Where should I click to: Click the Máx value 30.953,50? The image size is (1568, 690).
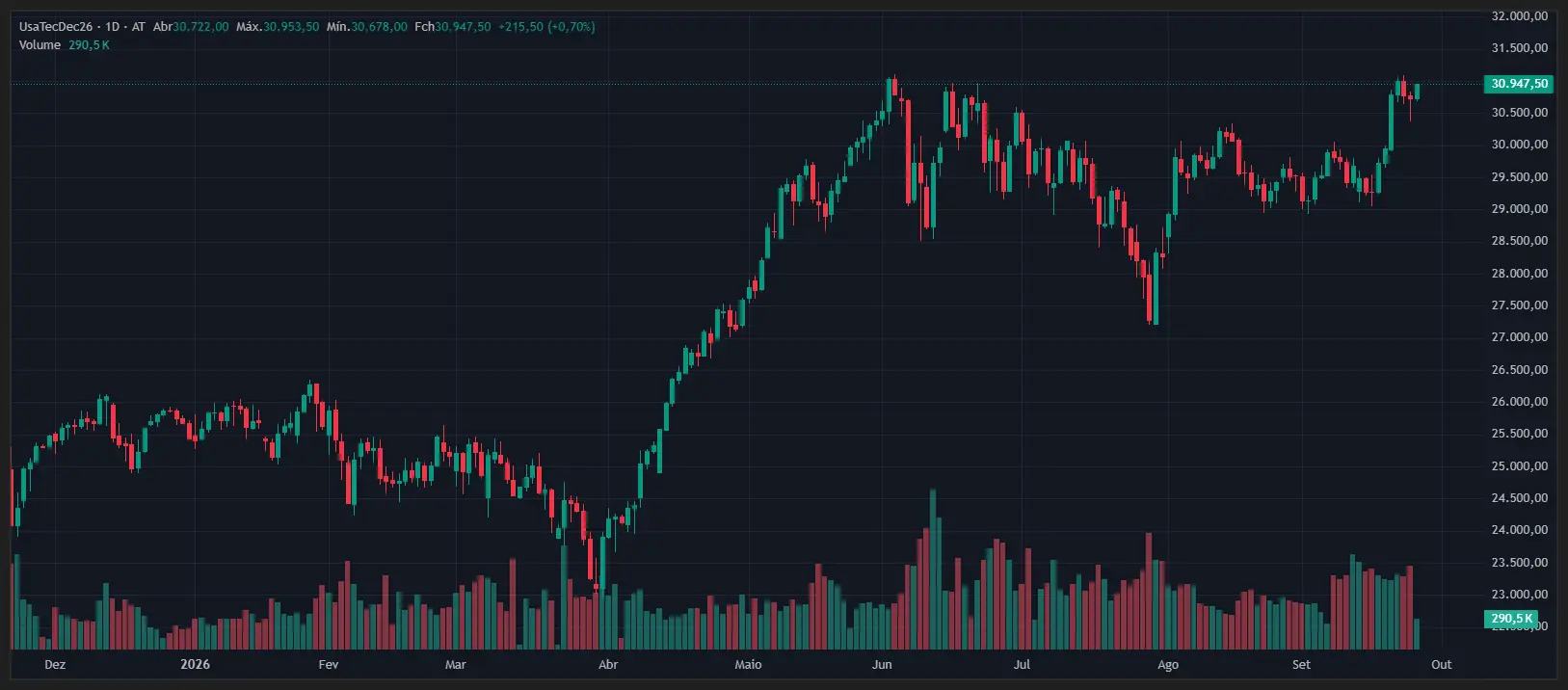click(291, 27)
